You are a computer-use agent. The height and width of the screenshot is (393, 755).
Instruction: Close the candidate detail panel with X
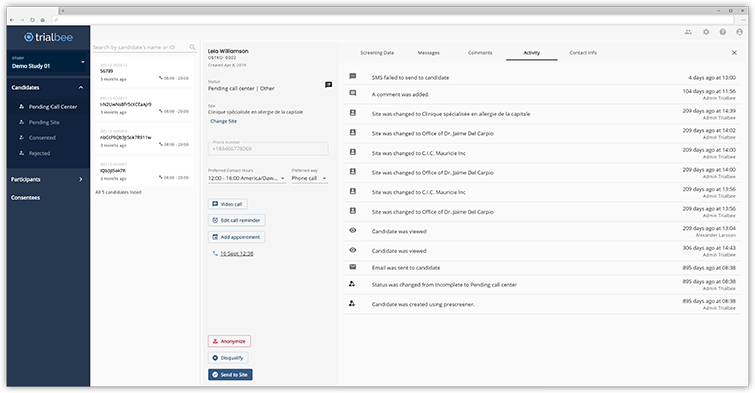pyautogui.click(x=734, y=52)
